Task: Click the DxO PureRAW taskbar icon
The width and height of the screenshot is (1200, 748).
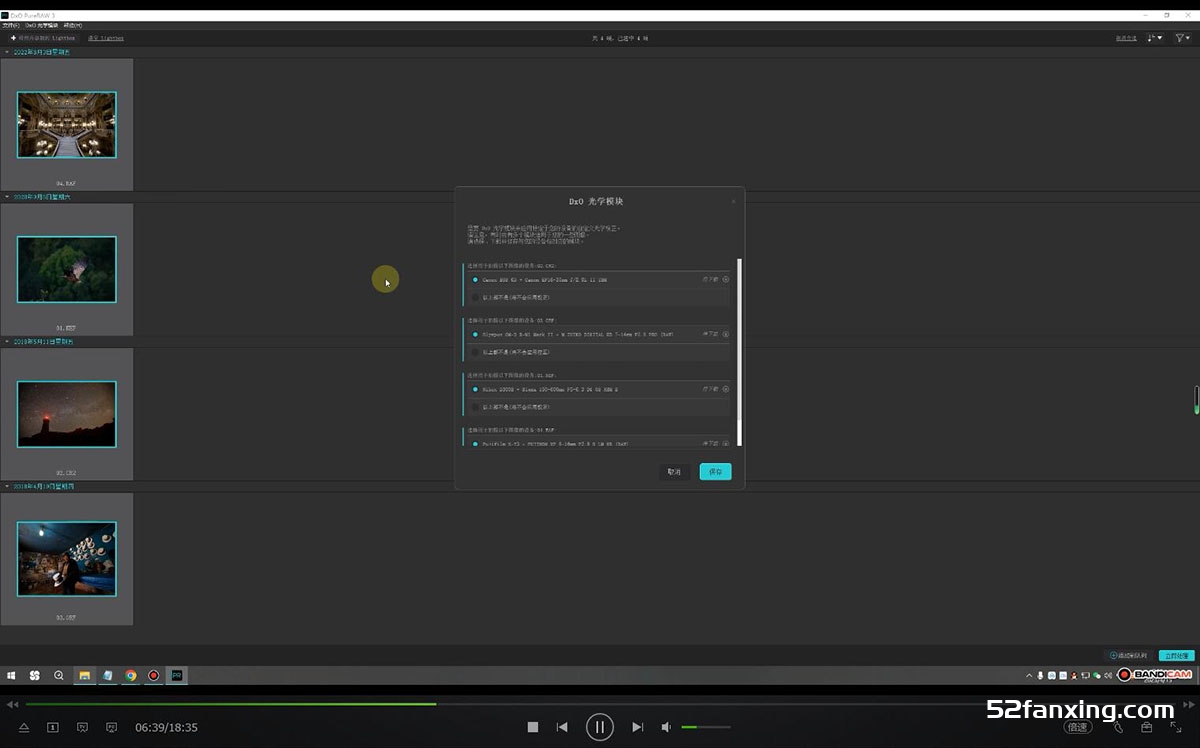Action: click(x=177, y=675)
